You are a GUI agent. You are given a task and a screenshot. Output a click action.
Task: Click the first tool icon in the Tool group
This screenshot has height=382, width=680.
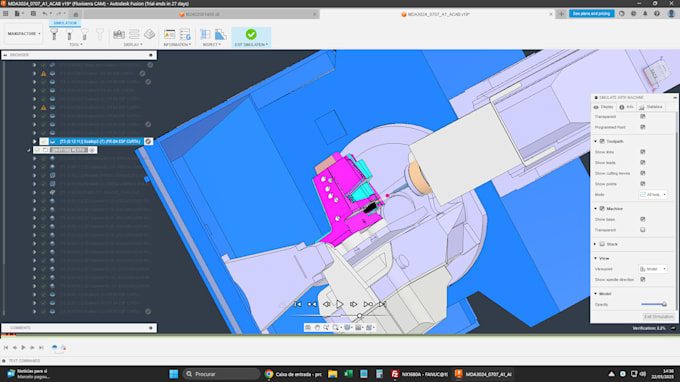pyautogui.click(x=54, y=34)
